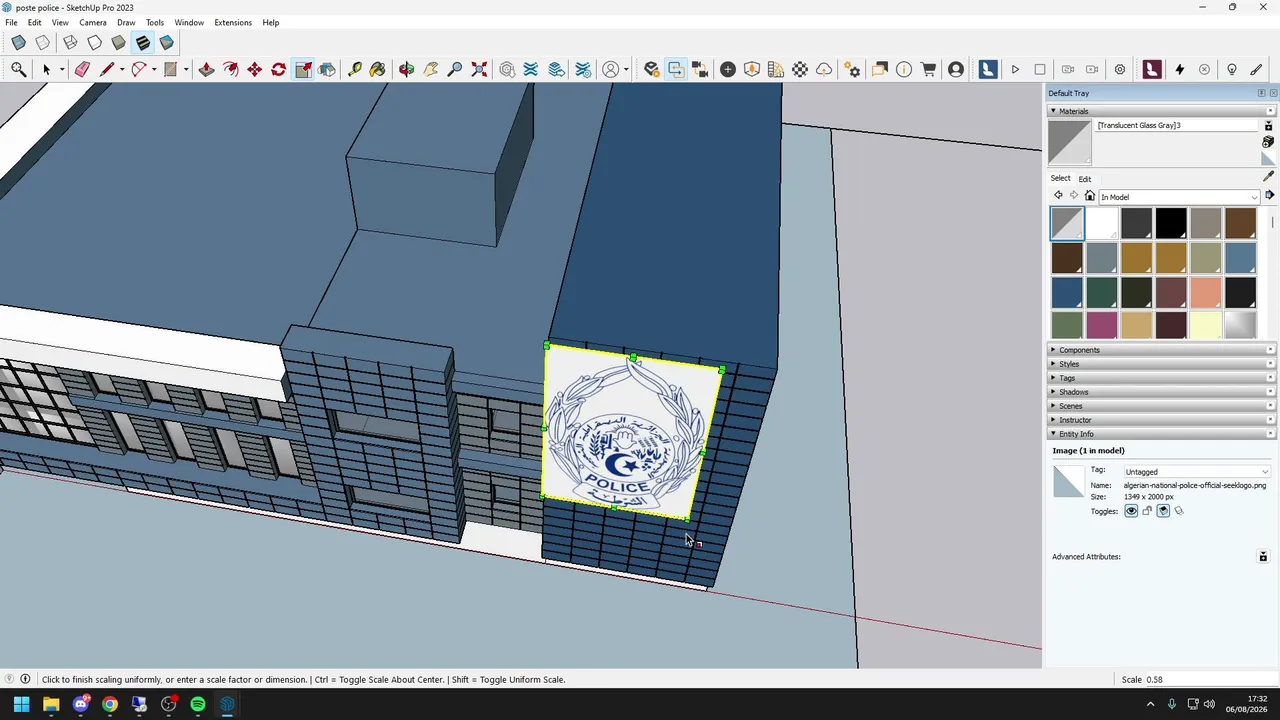Open the Untagged tag dropdown
This screenshot has height=720, width=1280.
(x=1196, y=472)
